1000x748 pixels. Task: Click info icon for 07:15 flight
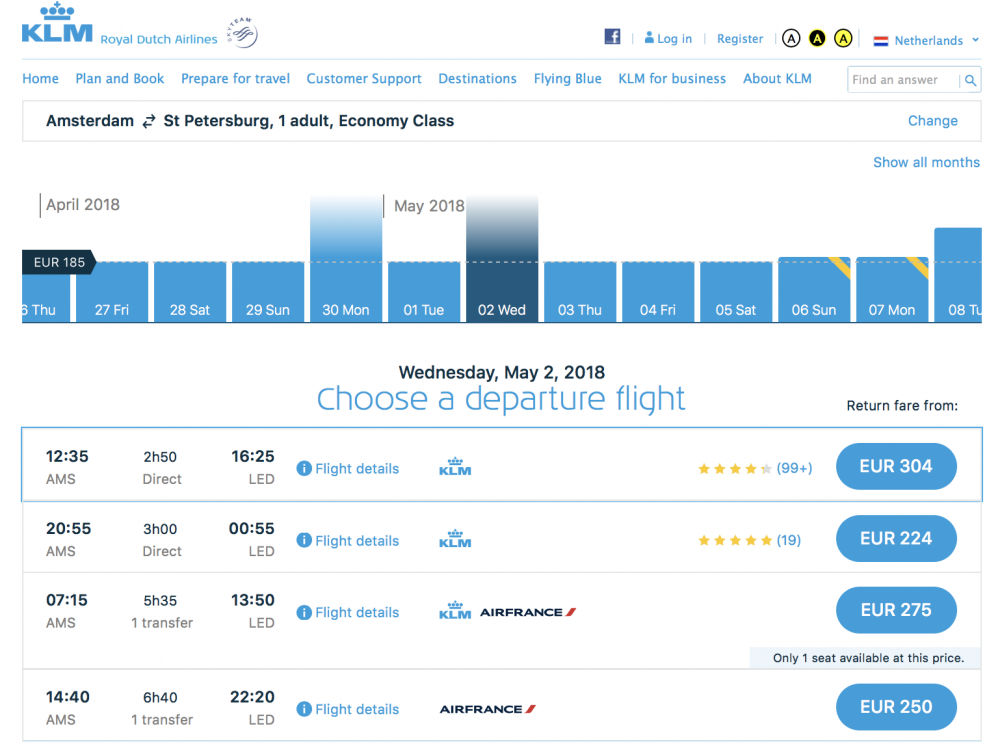click(304, 613)
